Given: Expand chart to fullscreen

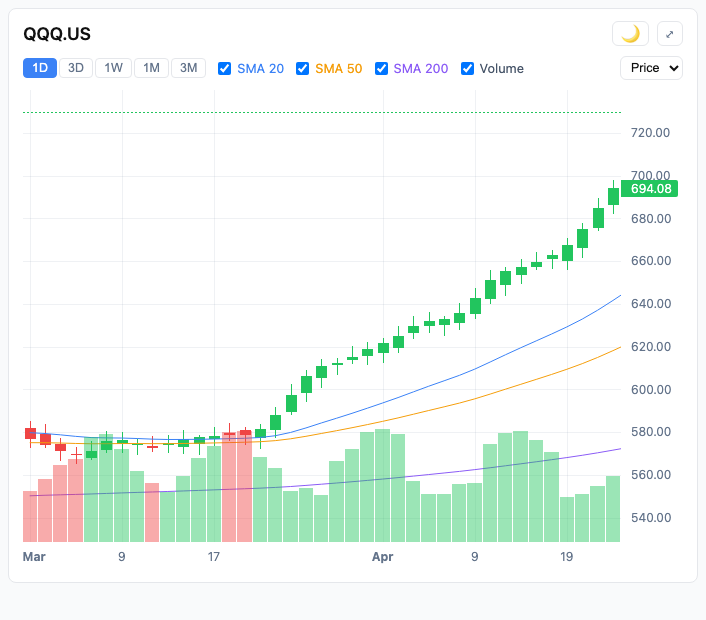Looking at the screenshot, I should [670, 34].
